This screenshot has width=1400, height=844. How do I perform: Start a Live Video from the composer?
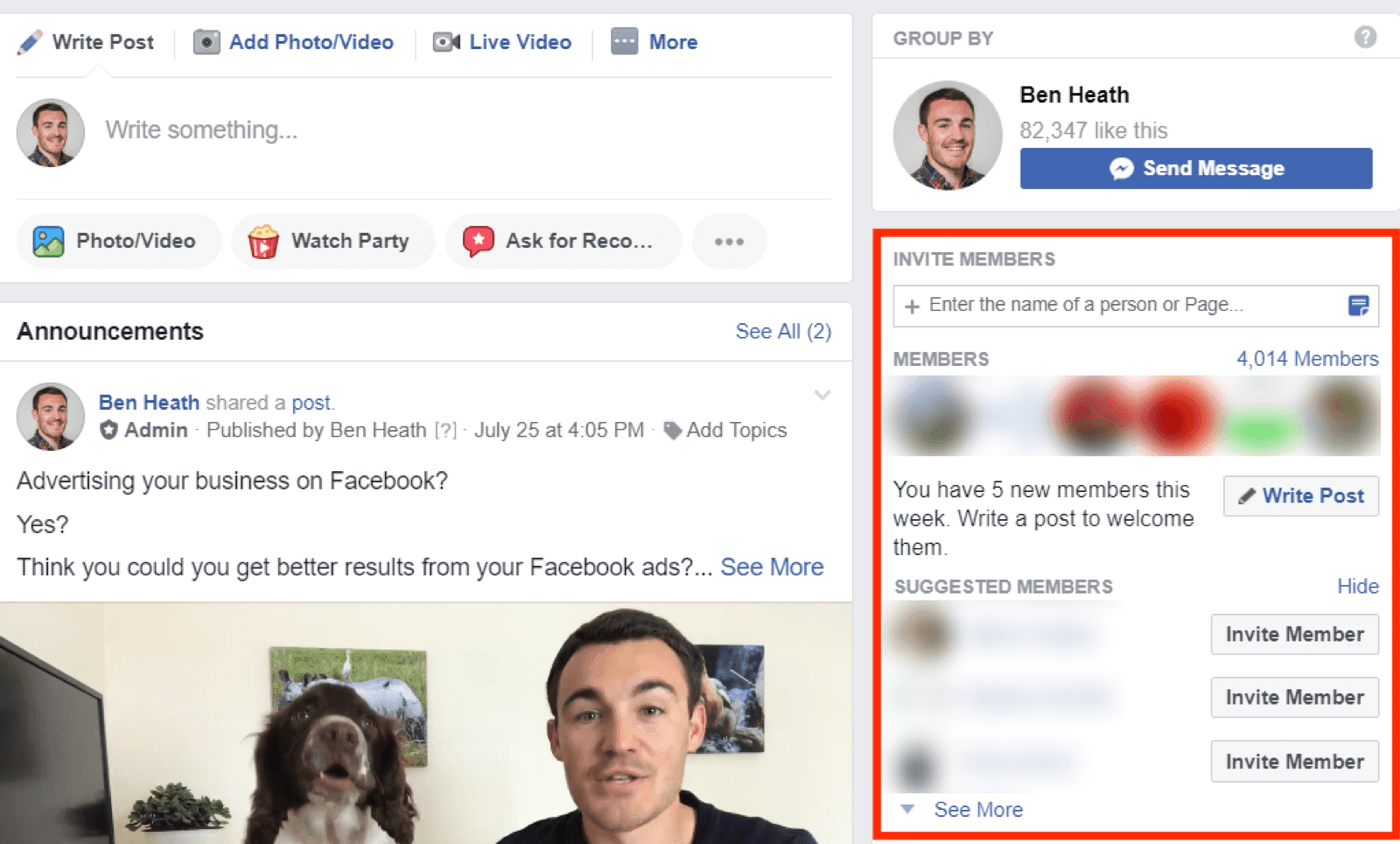502,42
